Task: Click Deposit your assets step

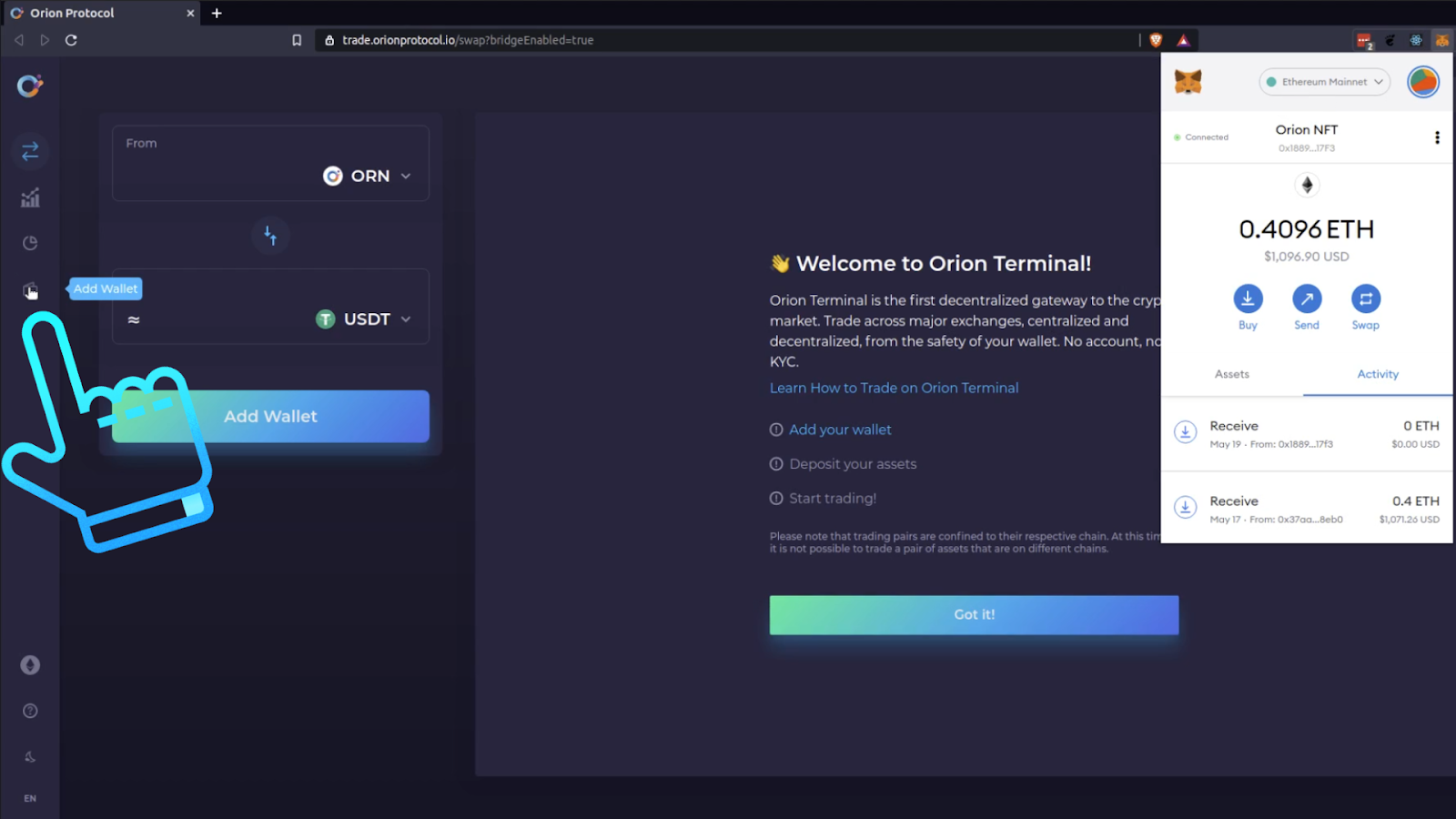Action: (x=853, y=464)
